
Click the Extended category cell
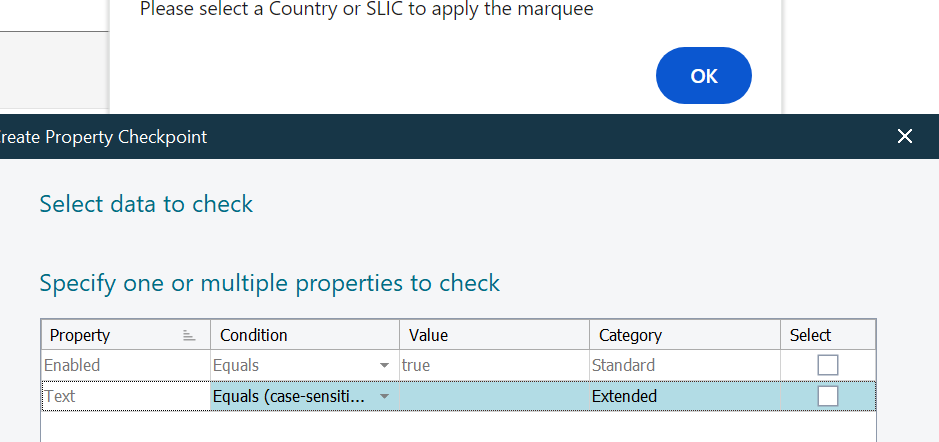click(684, 397)
